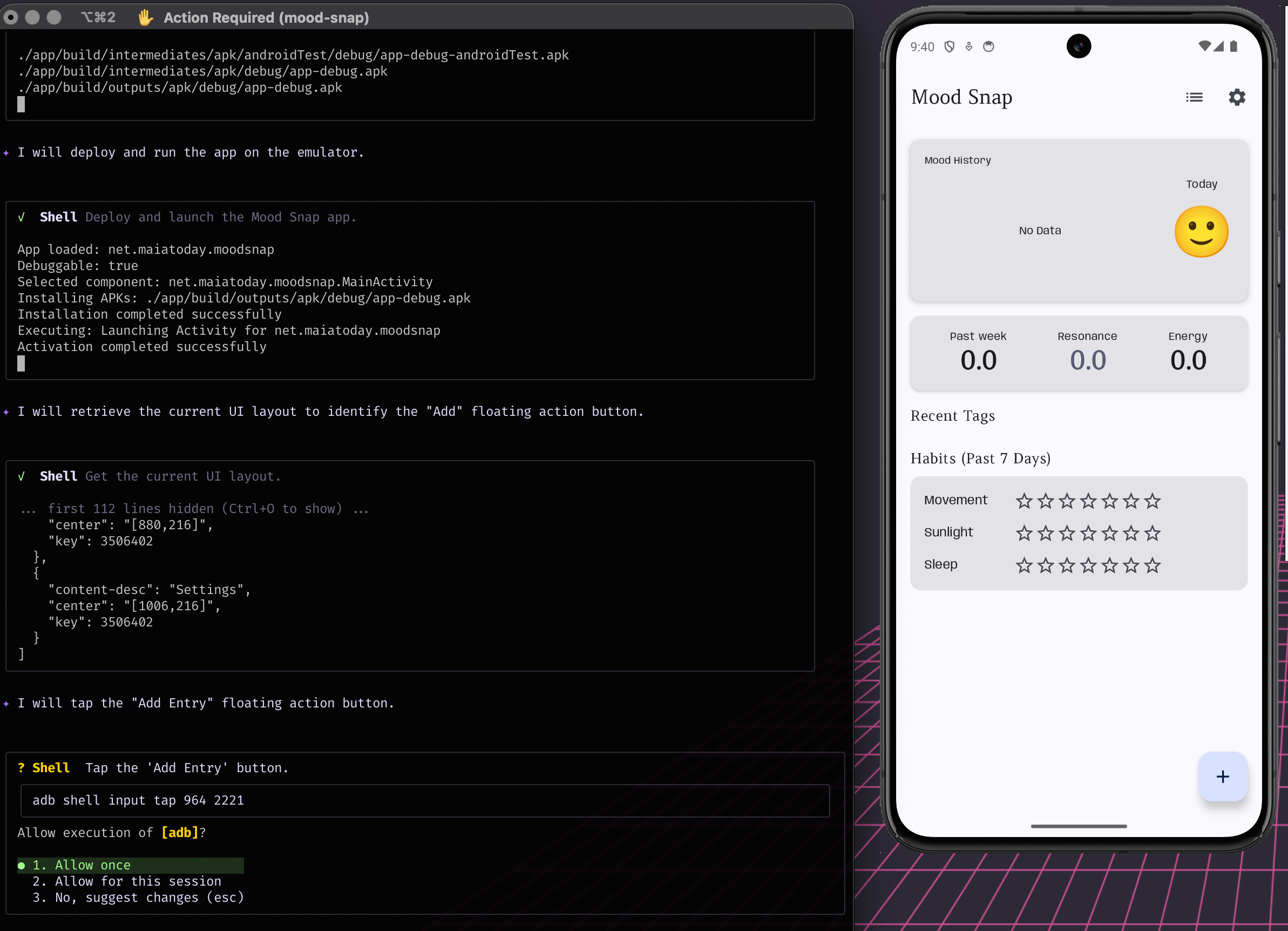
Task: Click the hand emoji in the terminal title bar
Action: 145,18
